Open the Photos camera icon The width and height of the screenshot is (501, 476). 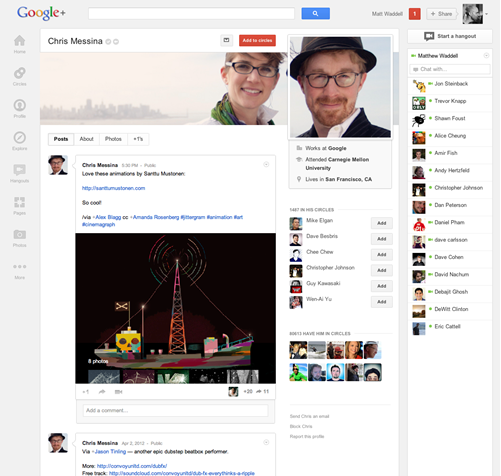[19, 234]
